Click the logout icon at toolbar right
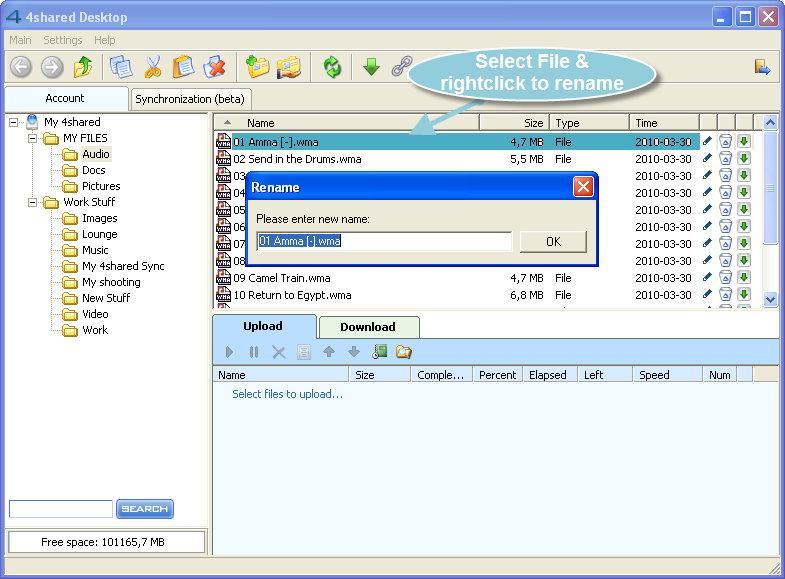The height and width of the screenshot is (579, 785). [762, 67]
